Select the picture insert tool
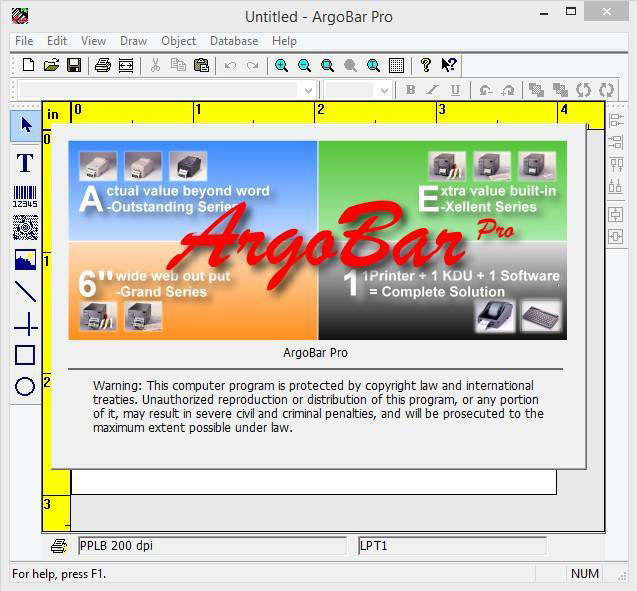 25,260
